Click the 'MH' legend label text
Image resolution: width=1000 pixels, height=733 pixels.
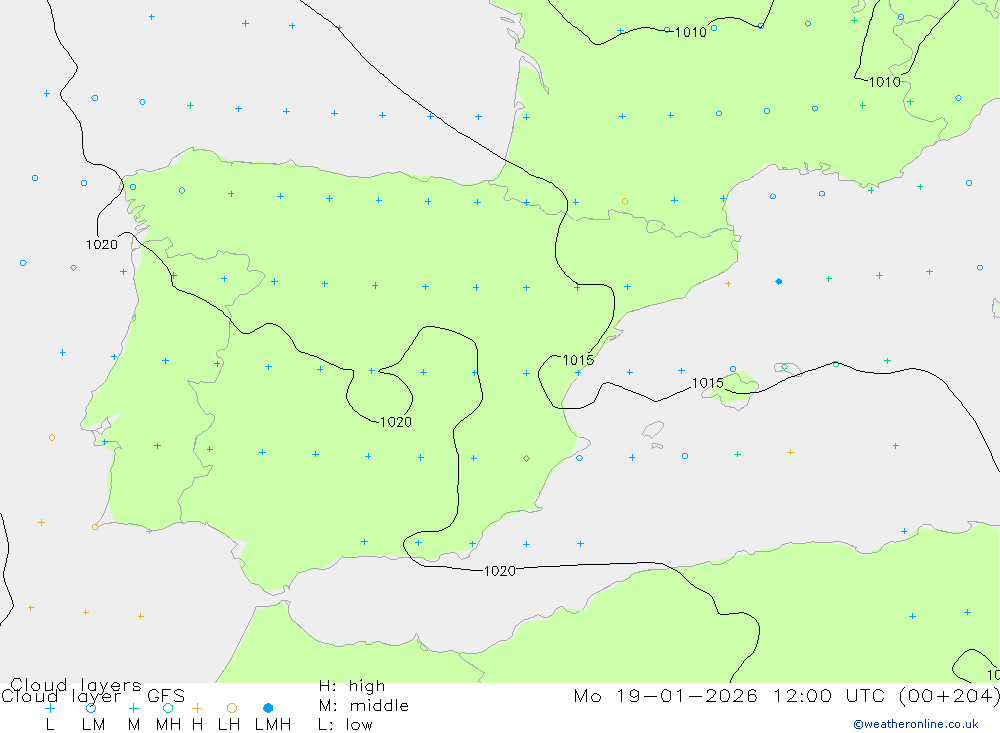point(168,725)
